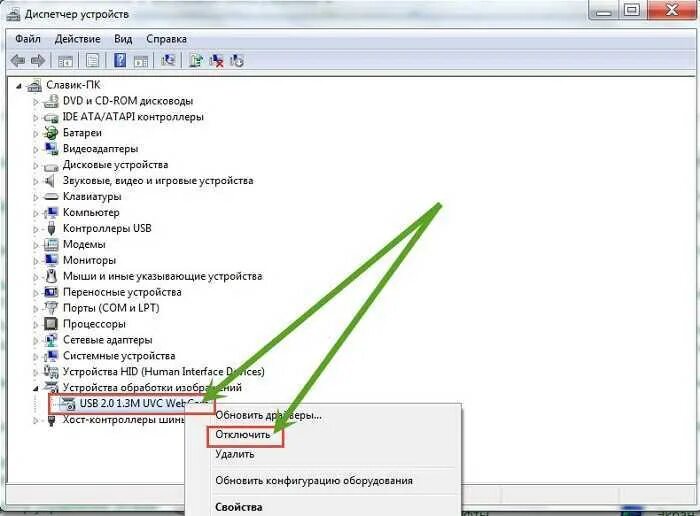This screenshot has height=516, width=700.
Task: Toggle the show/hide console tree toolbar icon
Action: click(x=65, y=61)
